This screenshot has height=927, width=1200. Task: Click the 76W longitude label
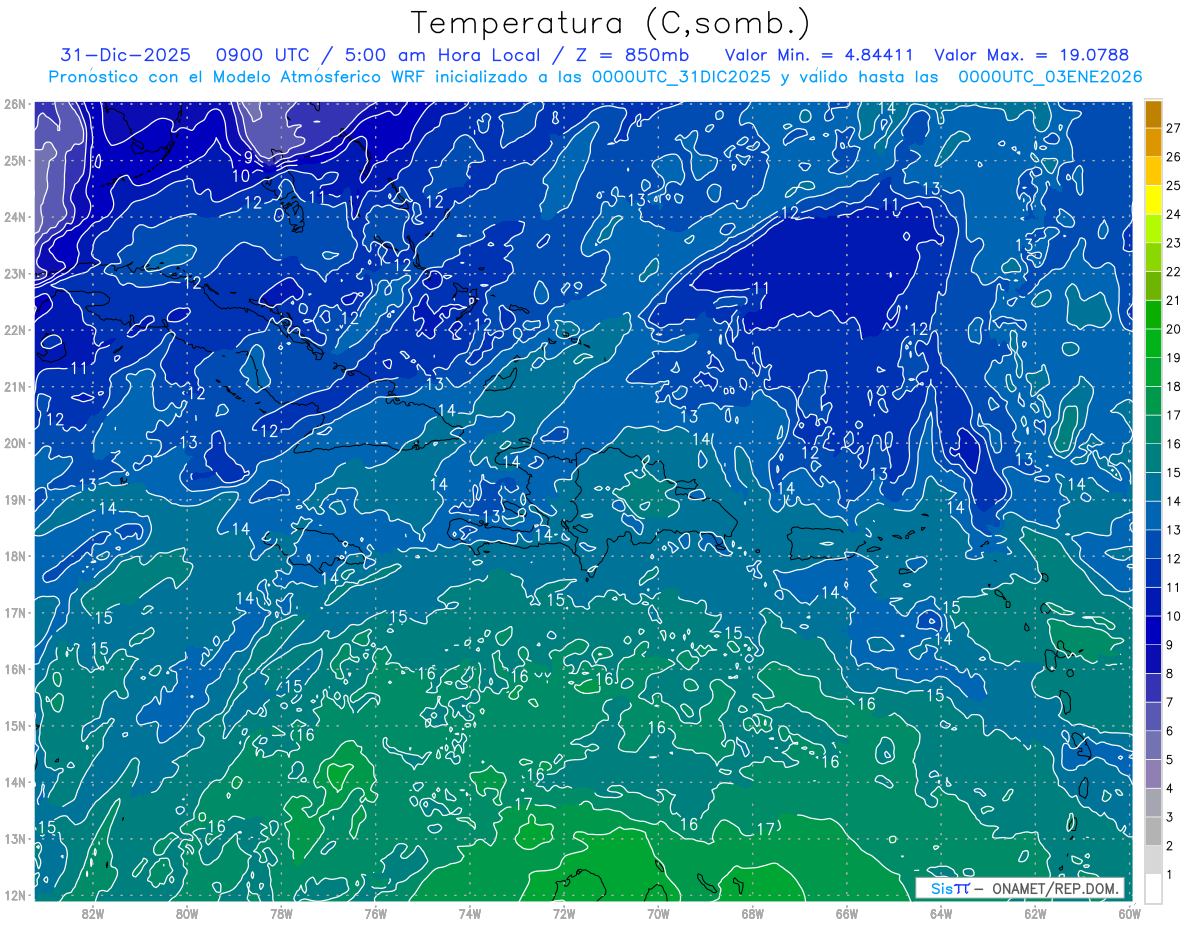point(375,913)
